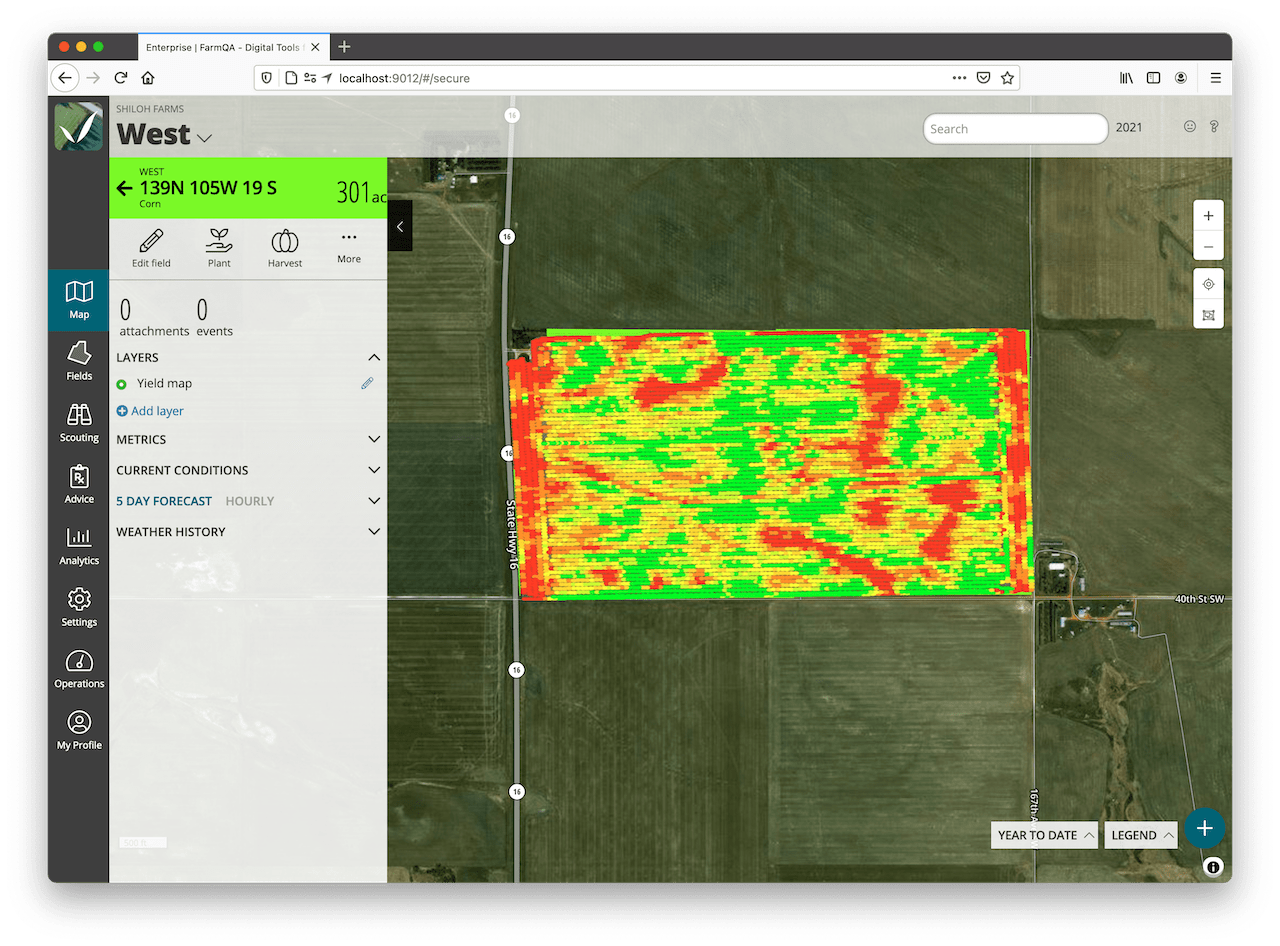The image size is (1280, 946).
Task: Toggle the Yield map layer radio
Action: click(x=122, y=384)
